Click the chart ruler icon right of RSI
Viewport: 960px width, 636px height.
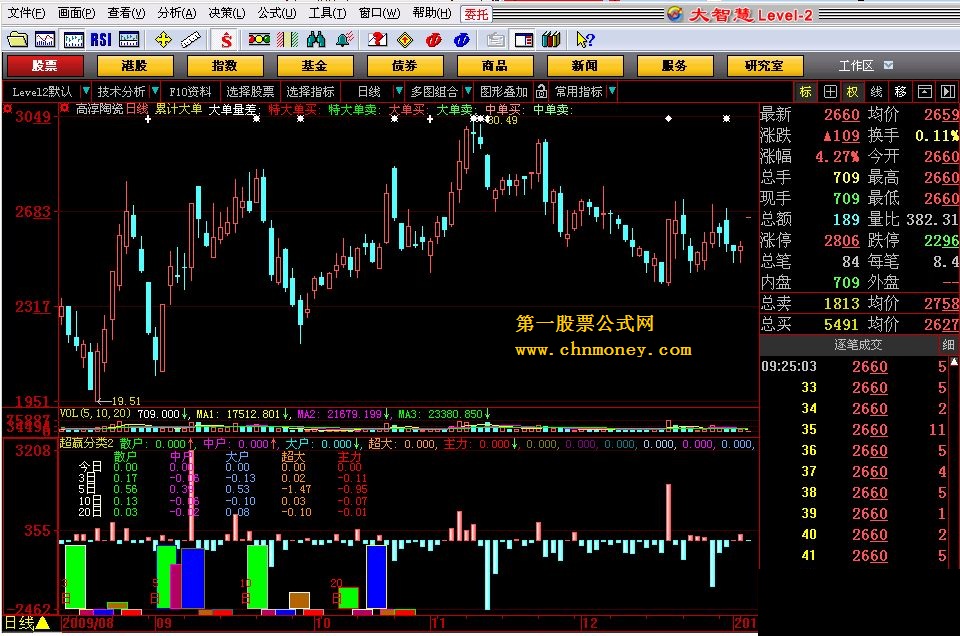pos(129,40)
